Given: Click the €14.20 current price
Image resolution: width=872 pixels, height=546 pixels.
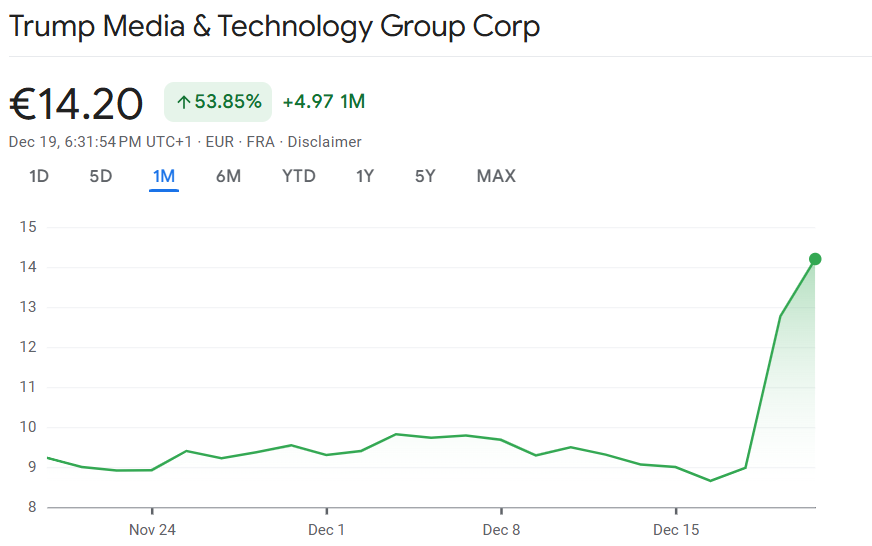Looking at the screenshot, I should [x=76, y=103].
